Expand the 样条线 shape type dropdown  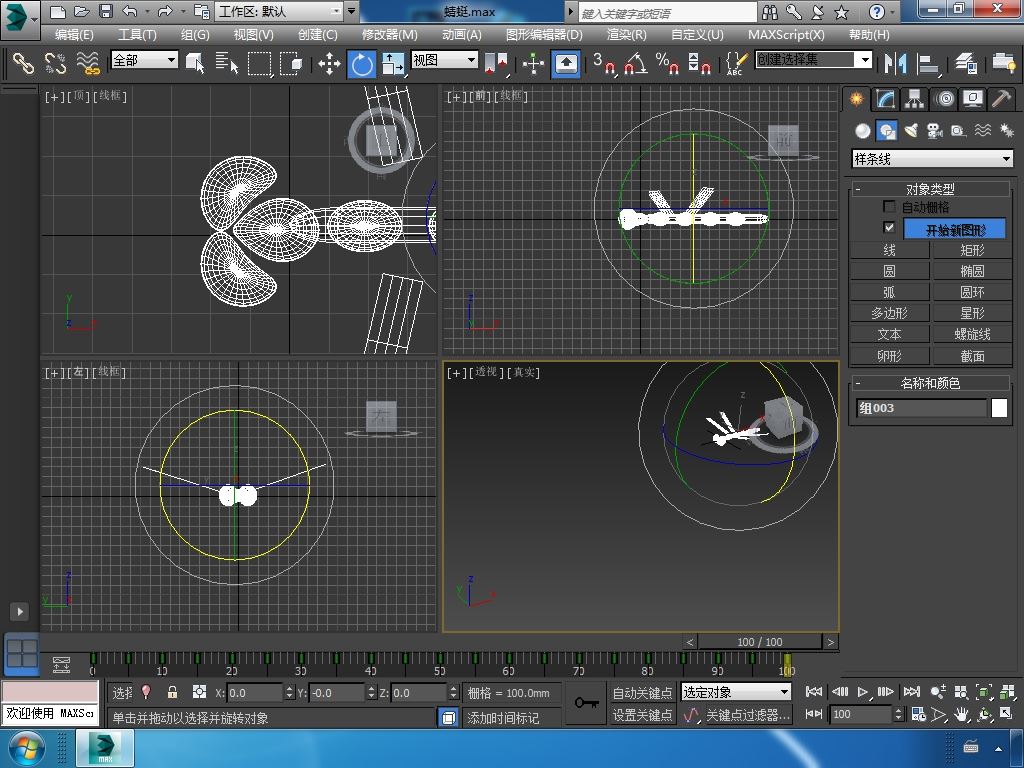coord(1006,159)
